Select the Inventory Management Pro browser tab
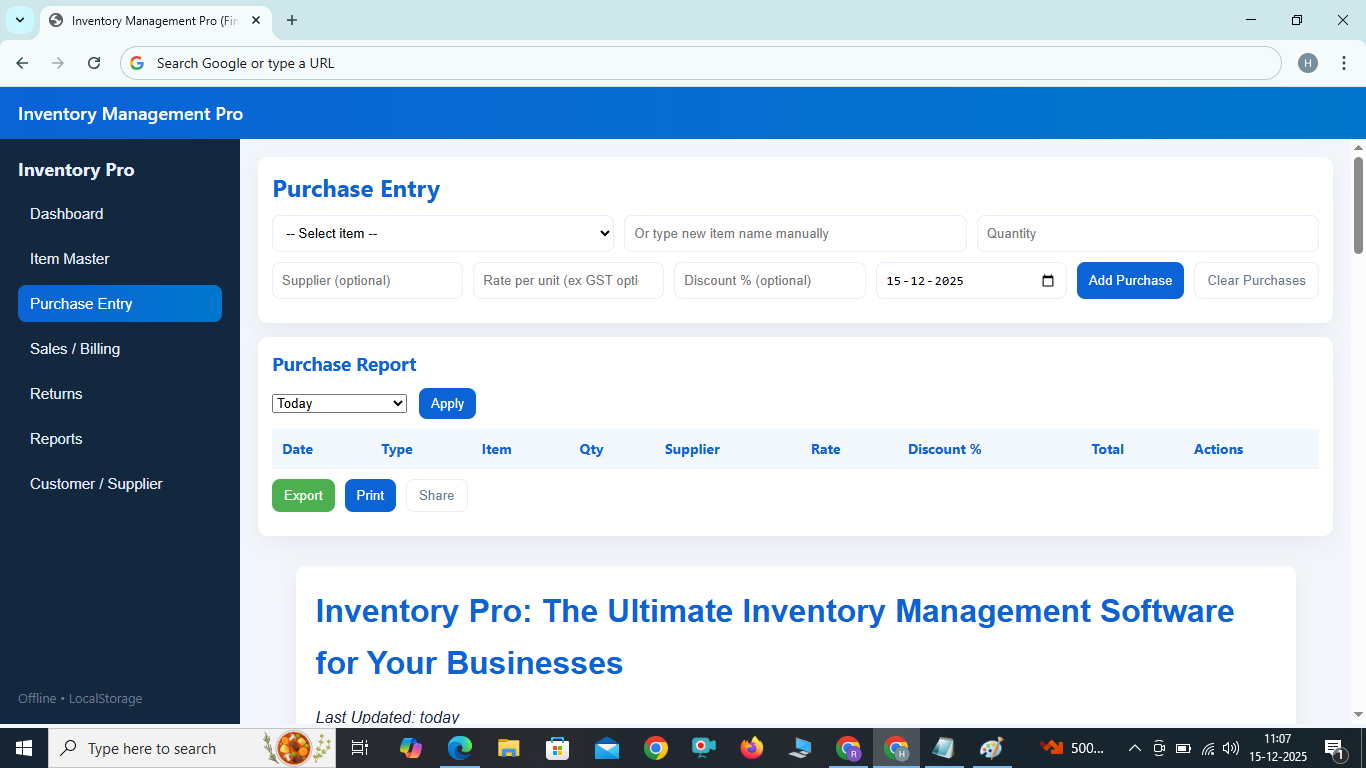Screen dimensions: 1366x768 pyautogui.click(x=150, y=20)
